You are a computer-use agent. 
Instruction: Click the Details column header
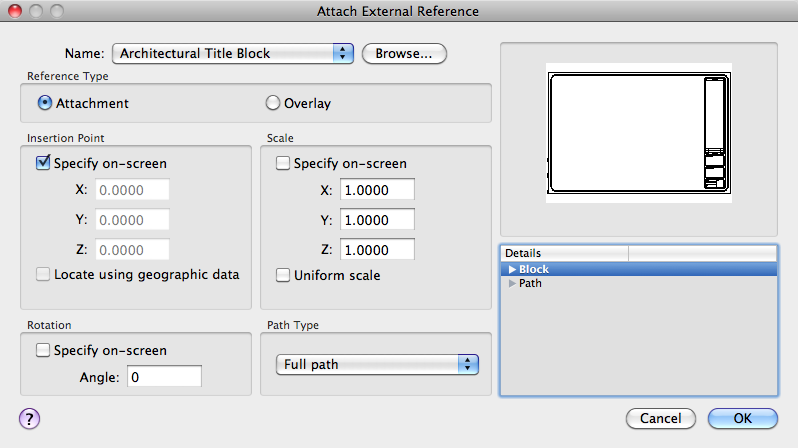(564, 253)
